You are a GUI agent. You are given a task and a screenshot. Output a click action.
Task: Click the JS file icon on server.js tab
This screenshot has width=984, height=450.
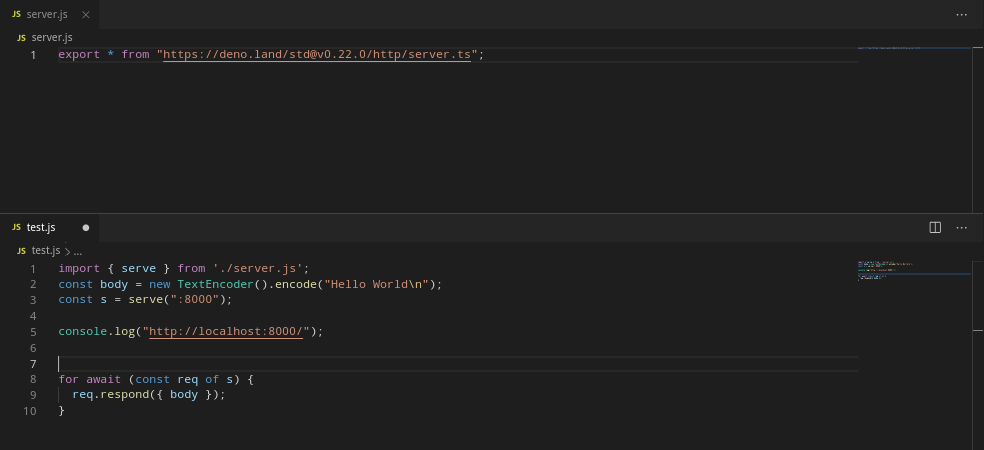click(x=16, y=14)
